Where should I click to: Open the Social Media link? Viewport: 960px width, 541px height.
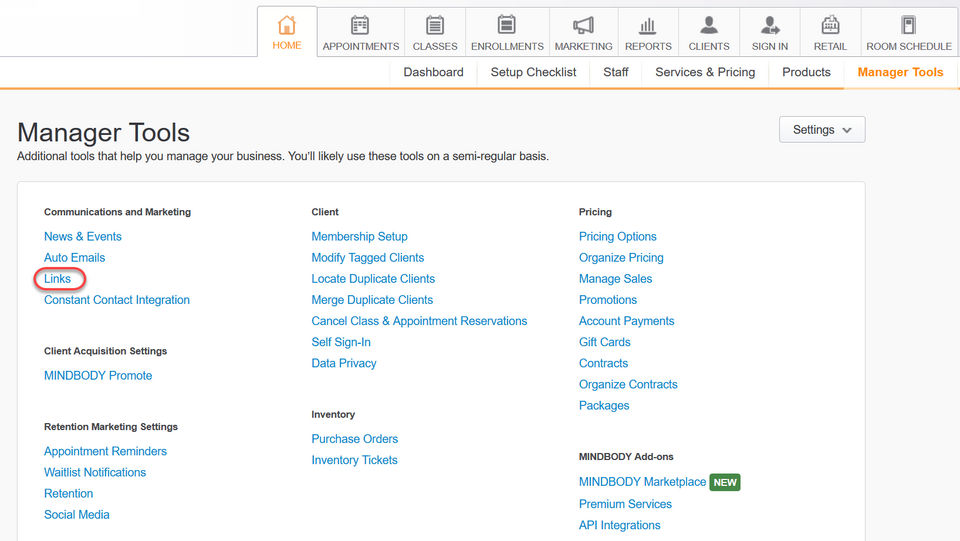tap(77, 515)
